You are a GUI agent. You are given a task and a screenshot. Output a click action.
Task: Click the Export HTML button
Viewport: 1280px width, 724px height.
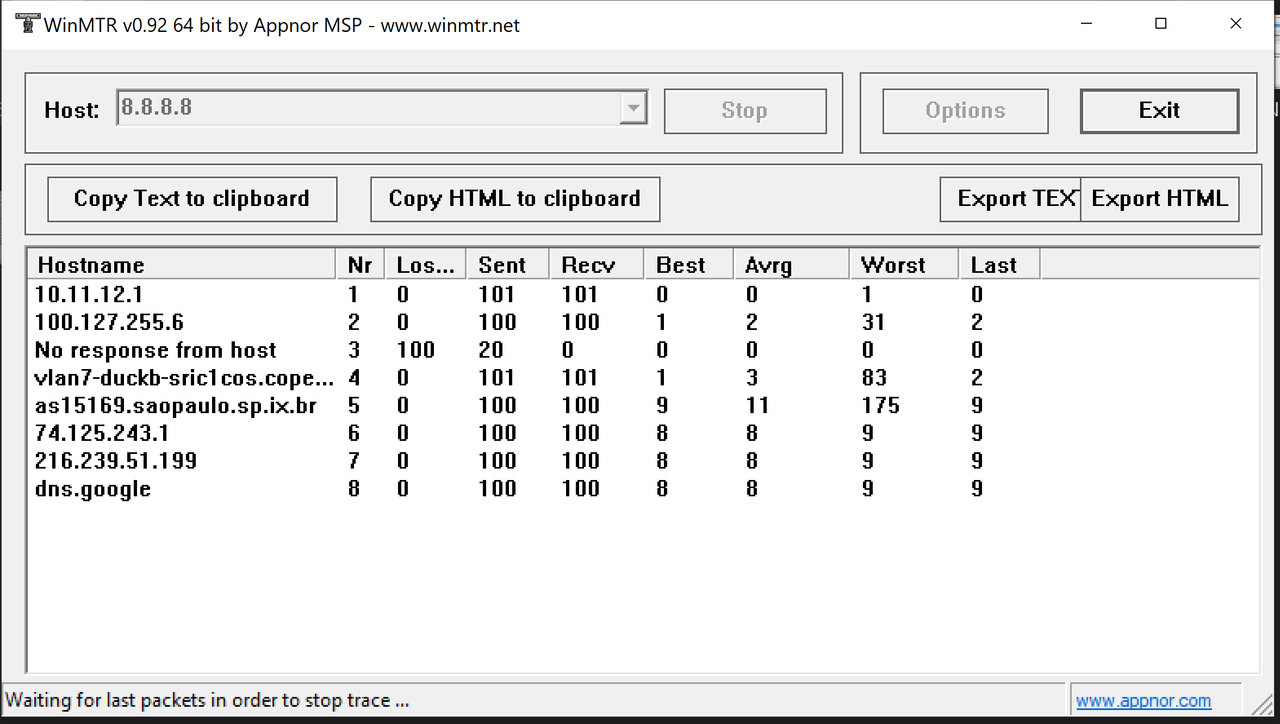pyautogui.click(x=1160, y=199)
